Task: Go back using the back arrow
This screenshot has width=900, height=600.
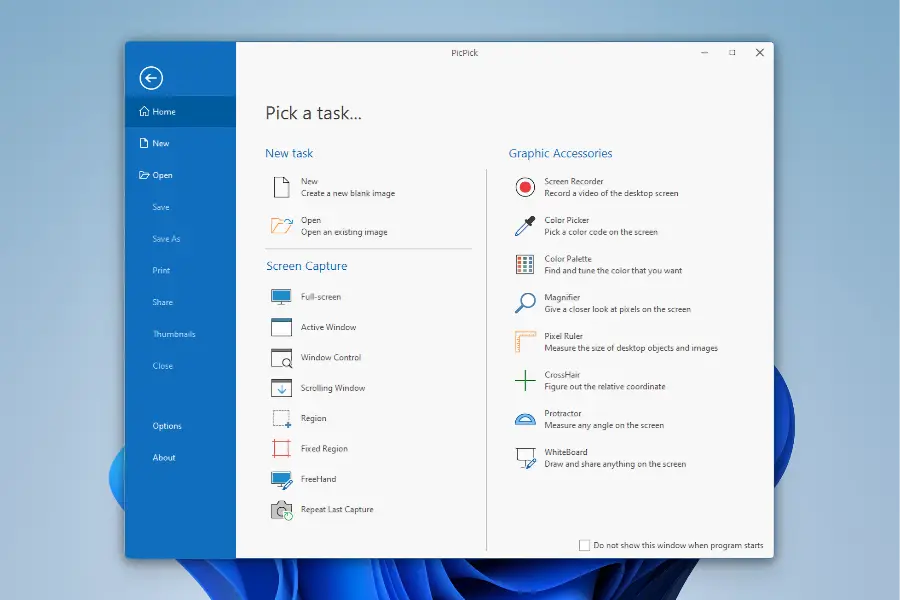Action: coord(151,78)
